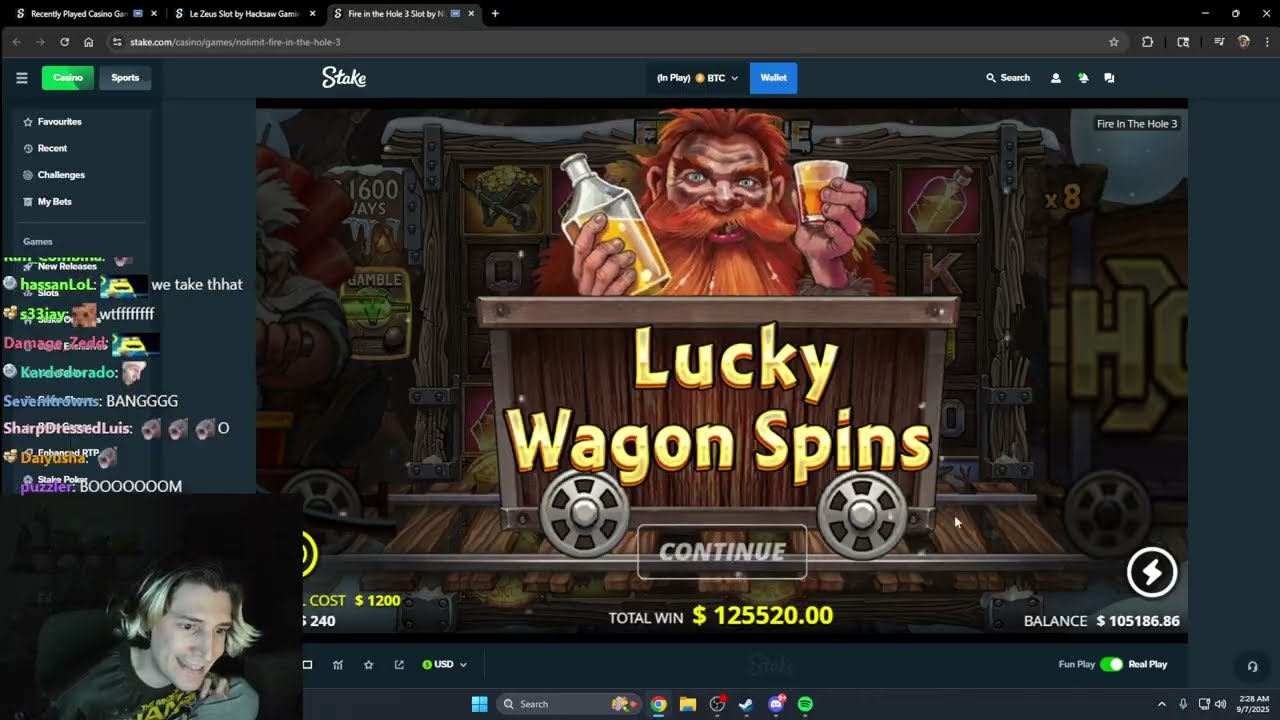Click BALANCE $ 105186.86 text
The width and height of the screenshot is (1280, 720).
[1102, 621]
